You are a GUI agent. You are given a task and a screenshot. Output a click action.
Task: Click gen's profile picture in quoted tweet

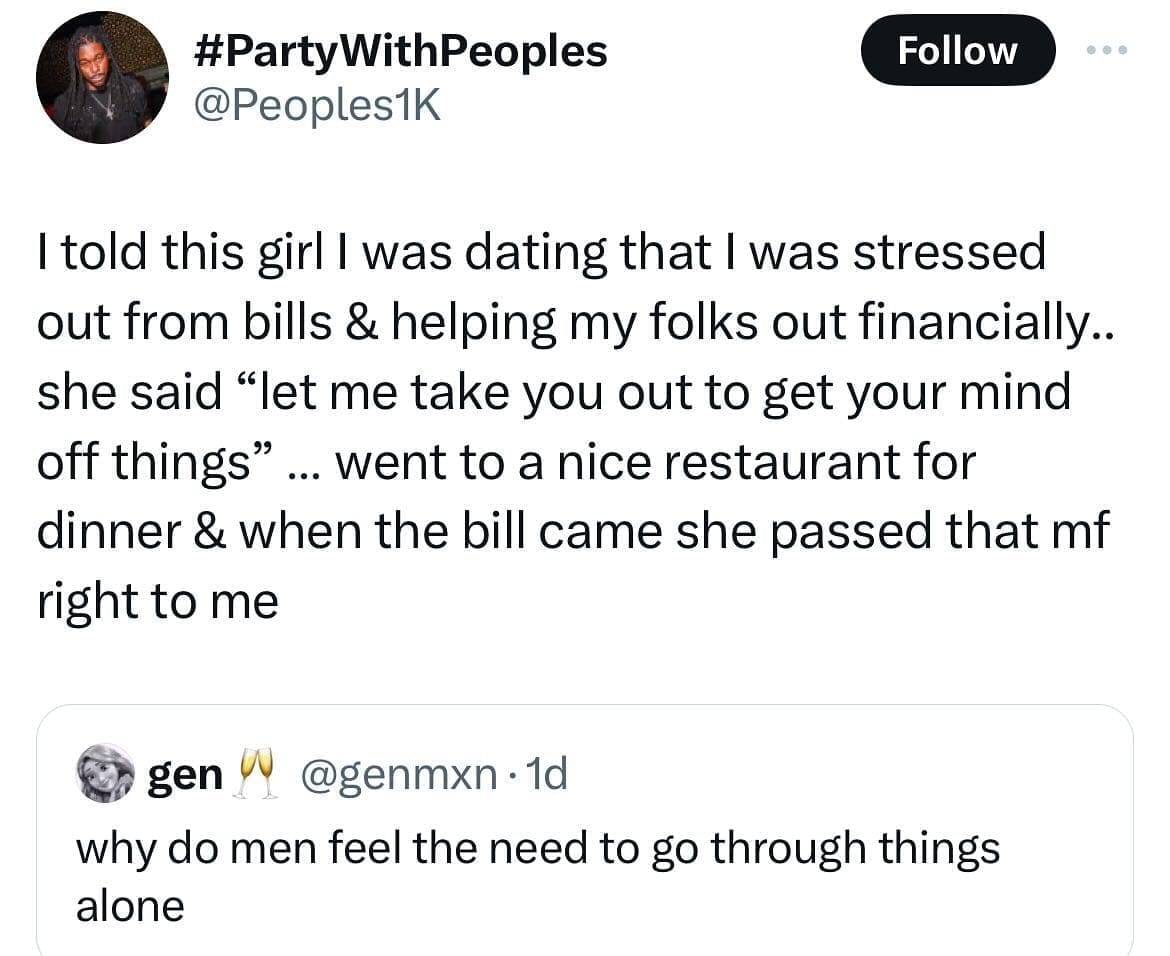tap(103, 774)
